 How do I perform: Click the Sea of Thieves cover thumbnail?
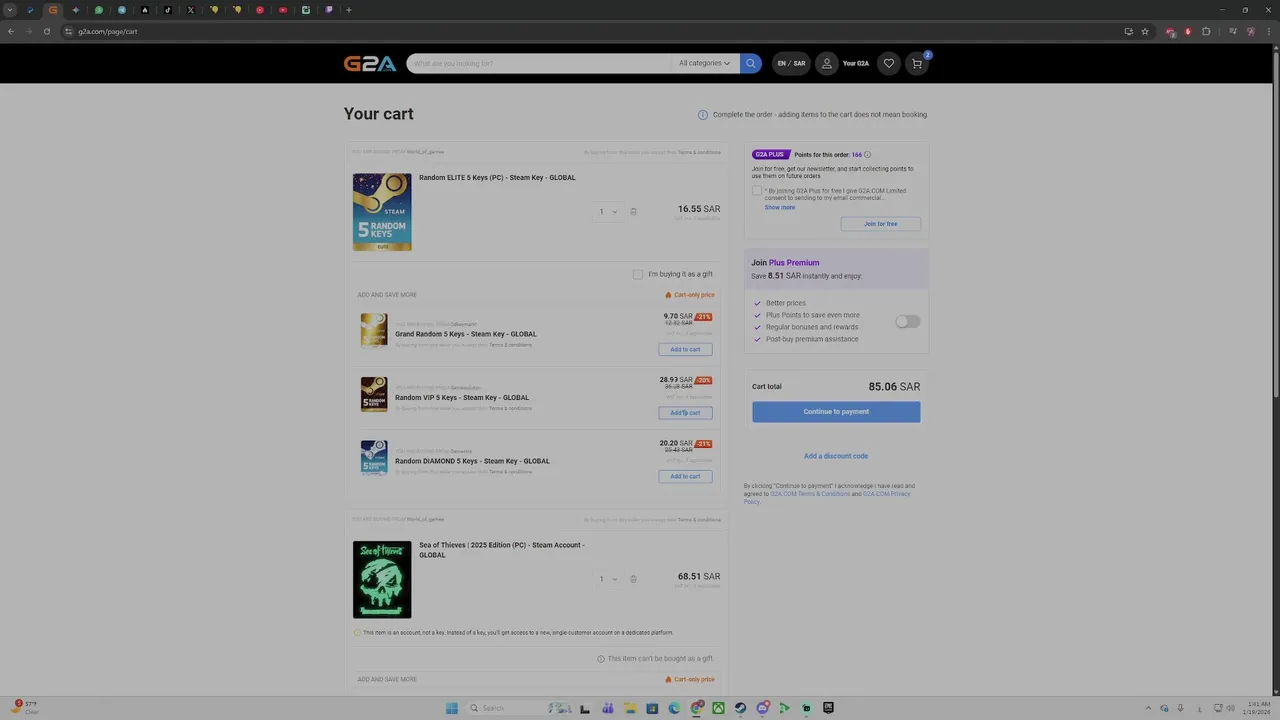[x=382, y=580]
